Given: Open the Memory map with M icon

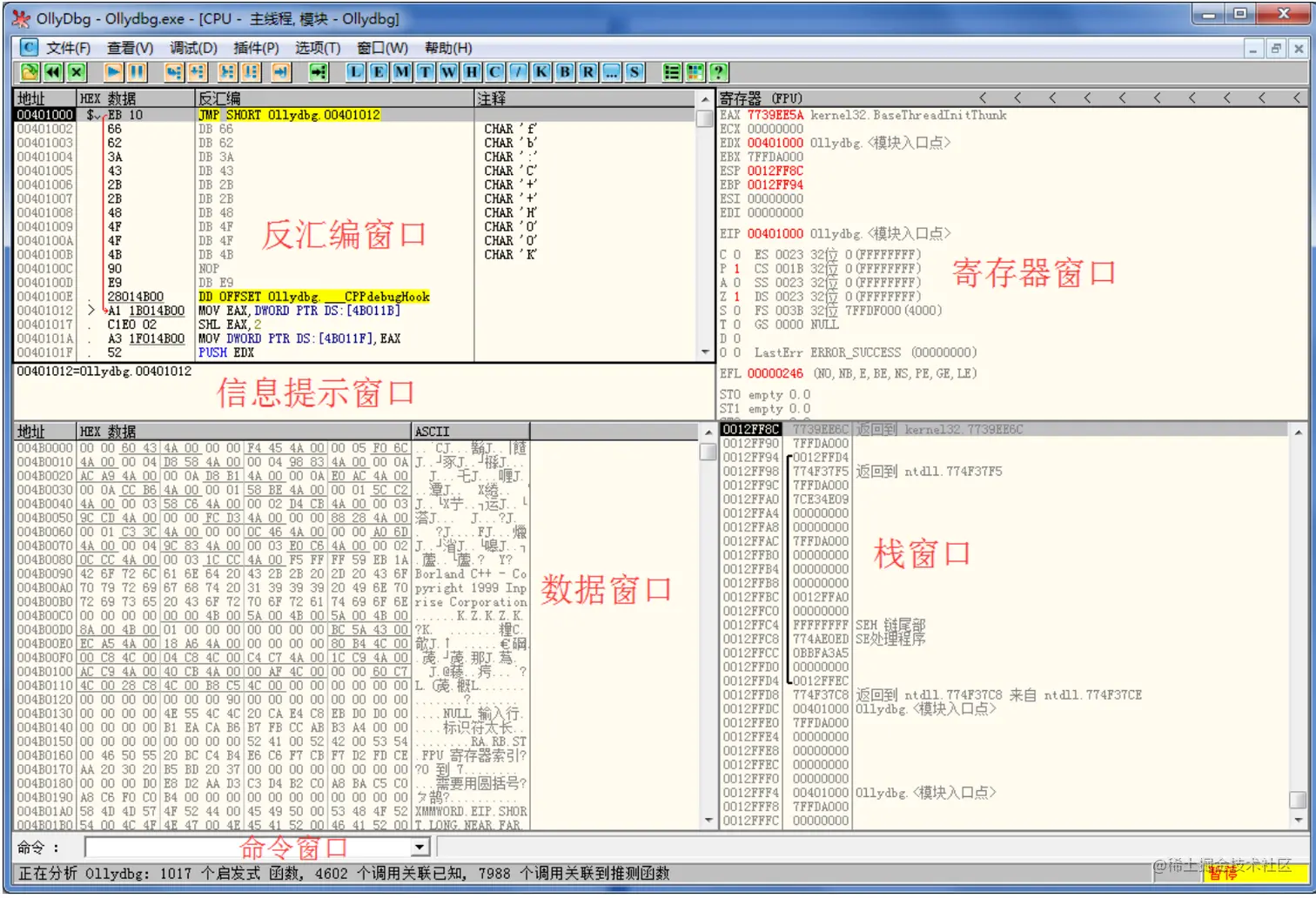Looking at the screenshot, I should pos(400,72).
